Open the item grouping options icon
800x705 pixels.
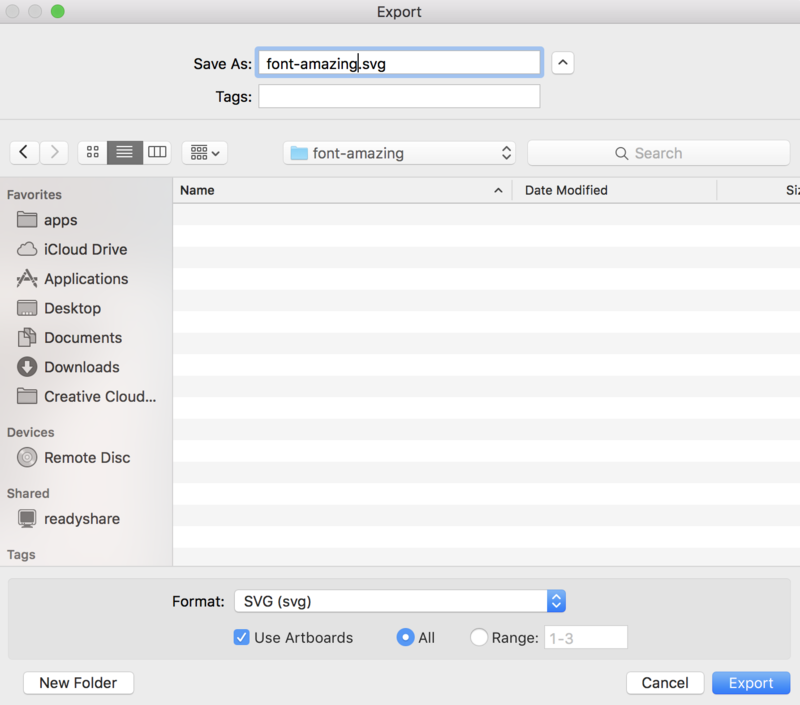point(204,152)
